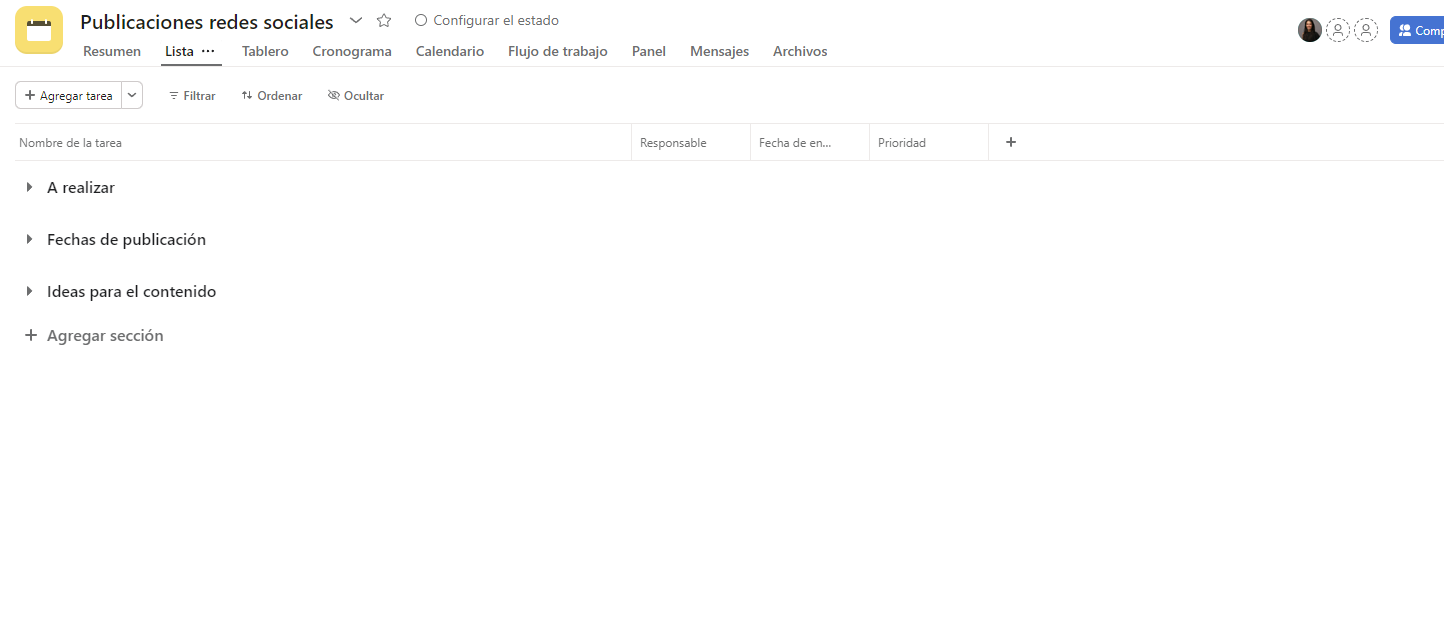1444x636 pixels.
Task: Set the project status
Action: tap(487, 20)
